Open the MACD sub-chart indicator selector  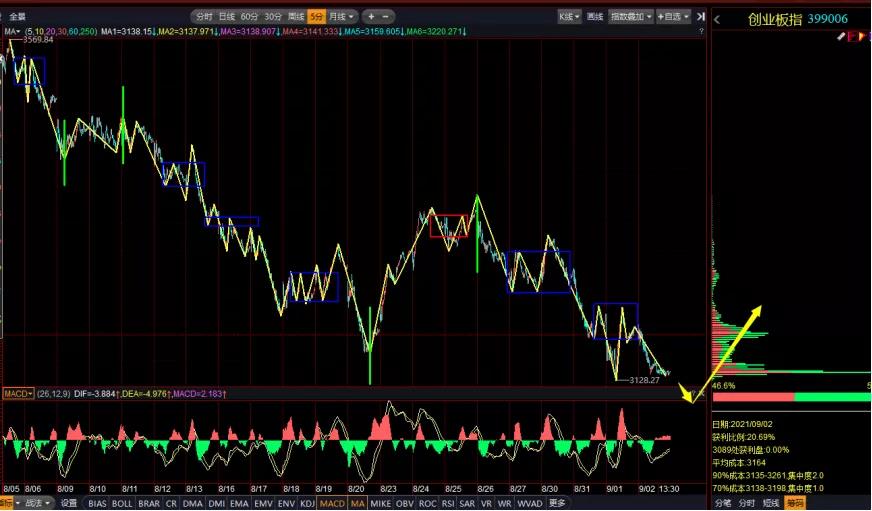tap(19, 394)
